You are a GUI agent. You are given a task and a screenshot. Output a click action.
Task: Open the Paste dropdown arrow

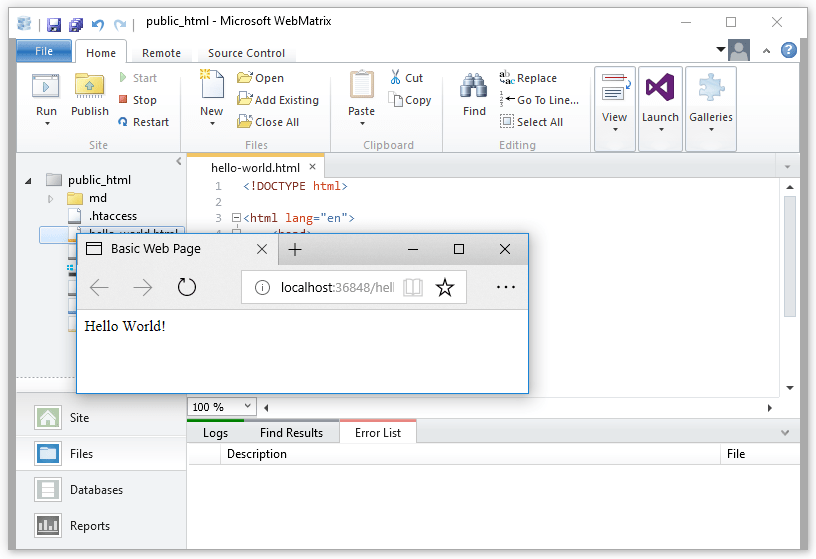coord(362,124)
